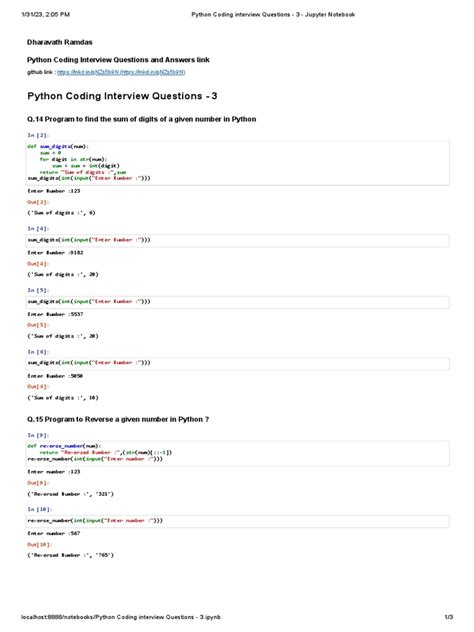Image resolution: width=474 pixels, height=632 pixels.
Task: Select the sum_digits function definition code cell
Action: click(x=238, y=163)
